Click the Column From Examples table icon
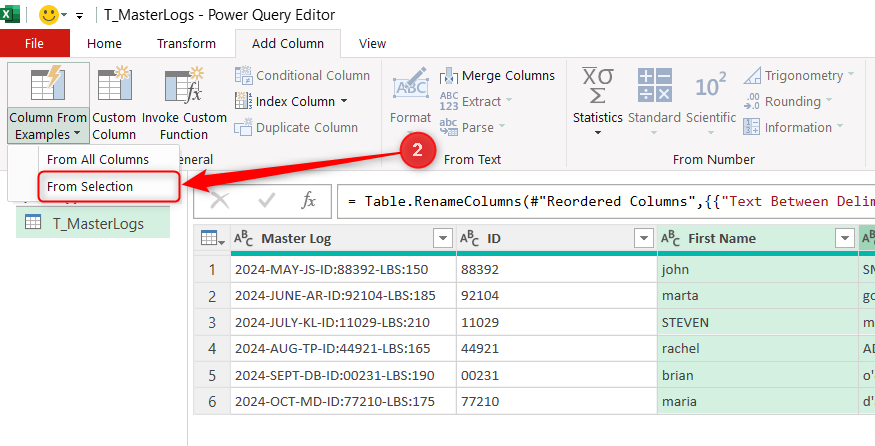 coord(48,84)
